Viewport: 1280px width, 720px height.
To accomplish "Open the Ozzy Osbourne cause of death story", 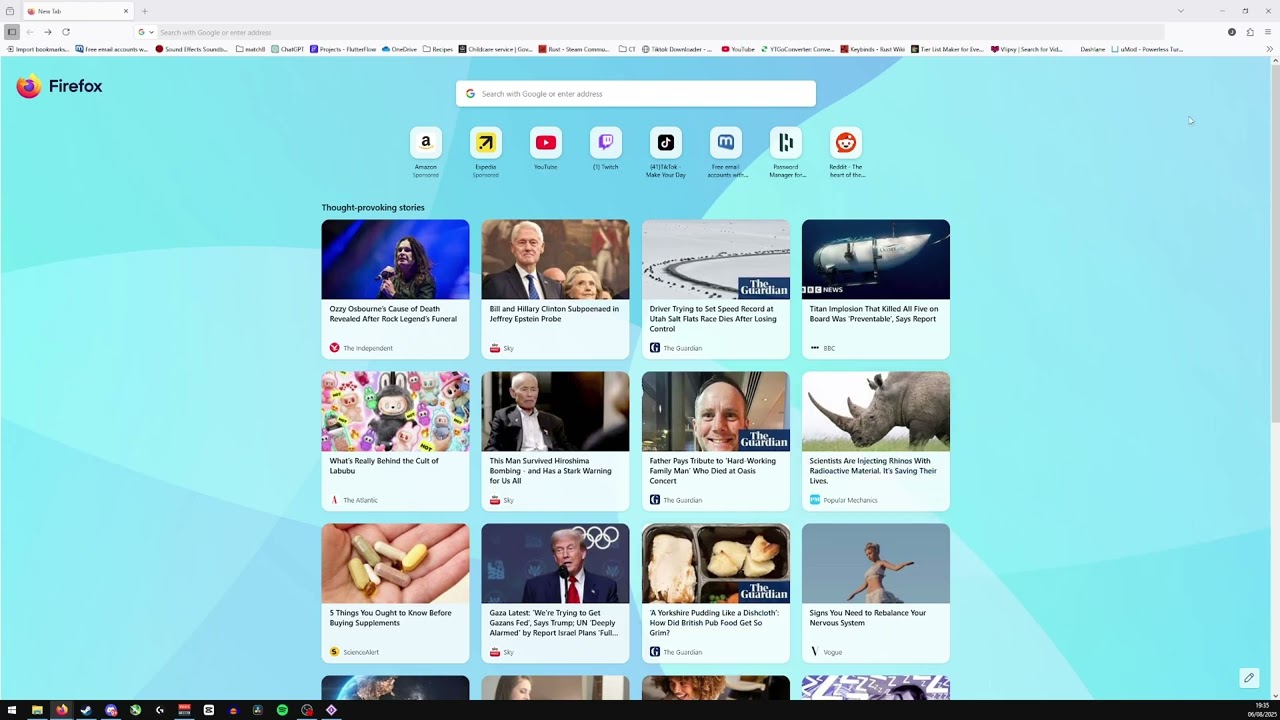I will pyautogui.click(x=395, y=289).
